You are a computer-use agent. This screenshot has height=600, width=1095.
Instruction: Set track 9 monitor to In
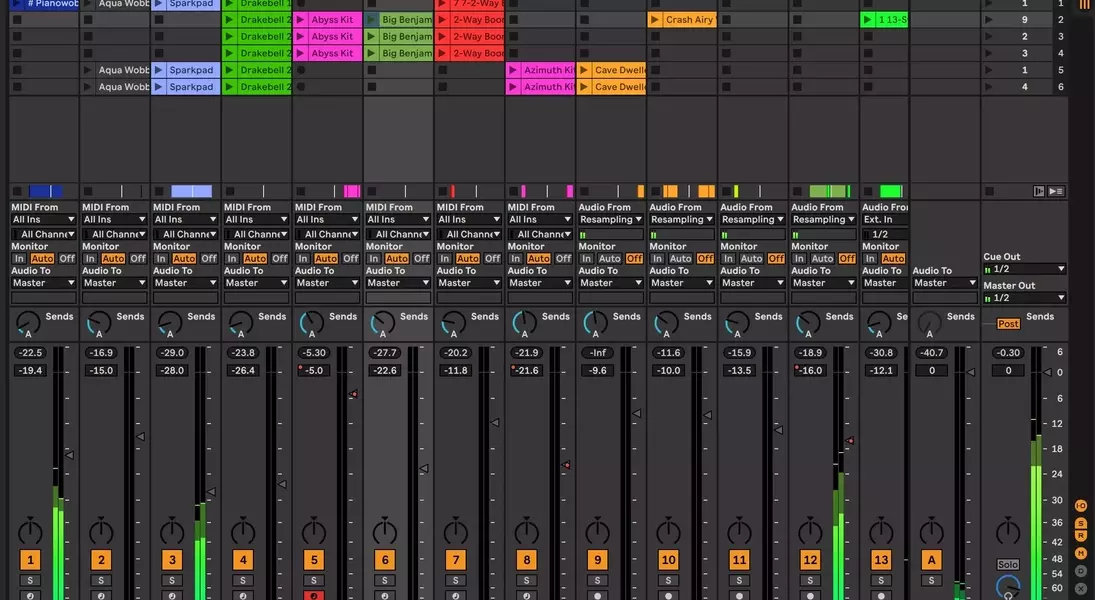pos(586,259)
